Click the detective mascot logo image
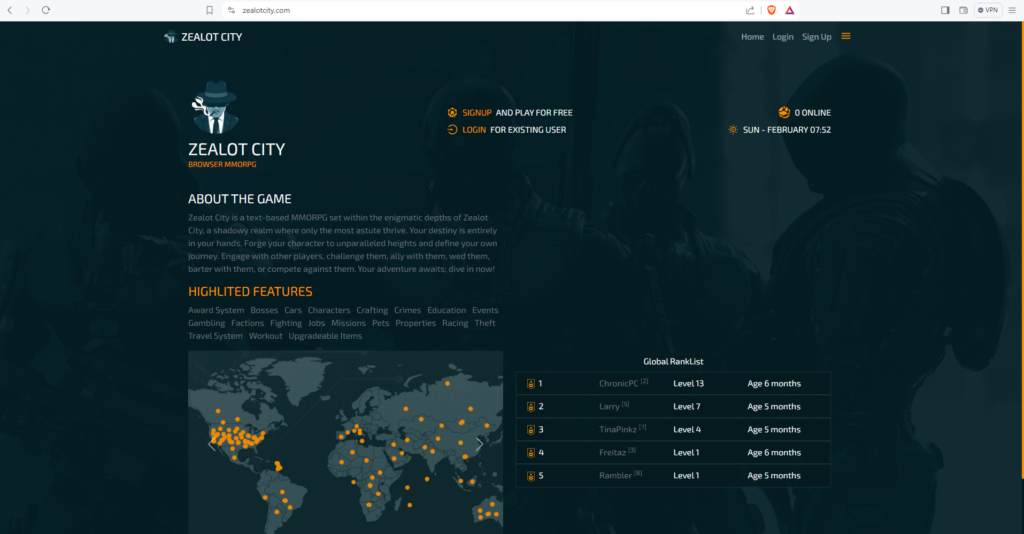The image size is (1024, 534). coord(215,108)
